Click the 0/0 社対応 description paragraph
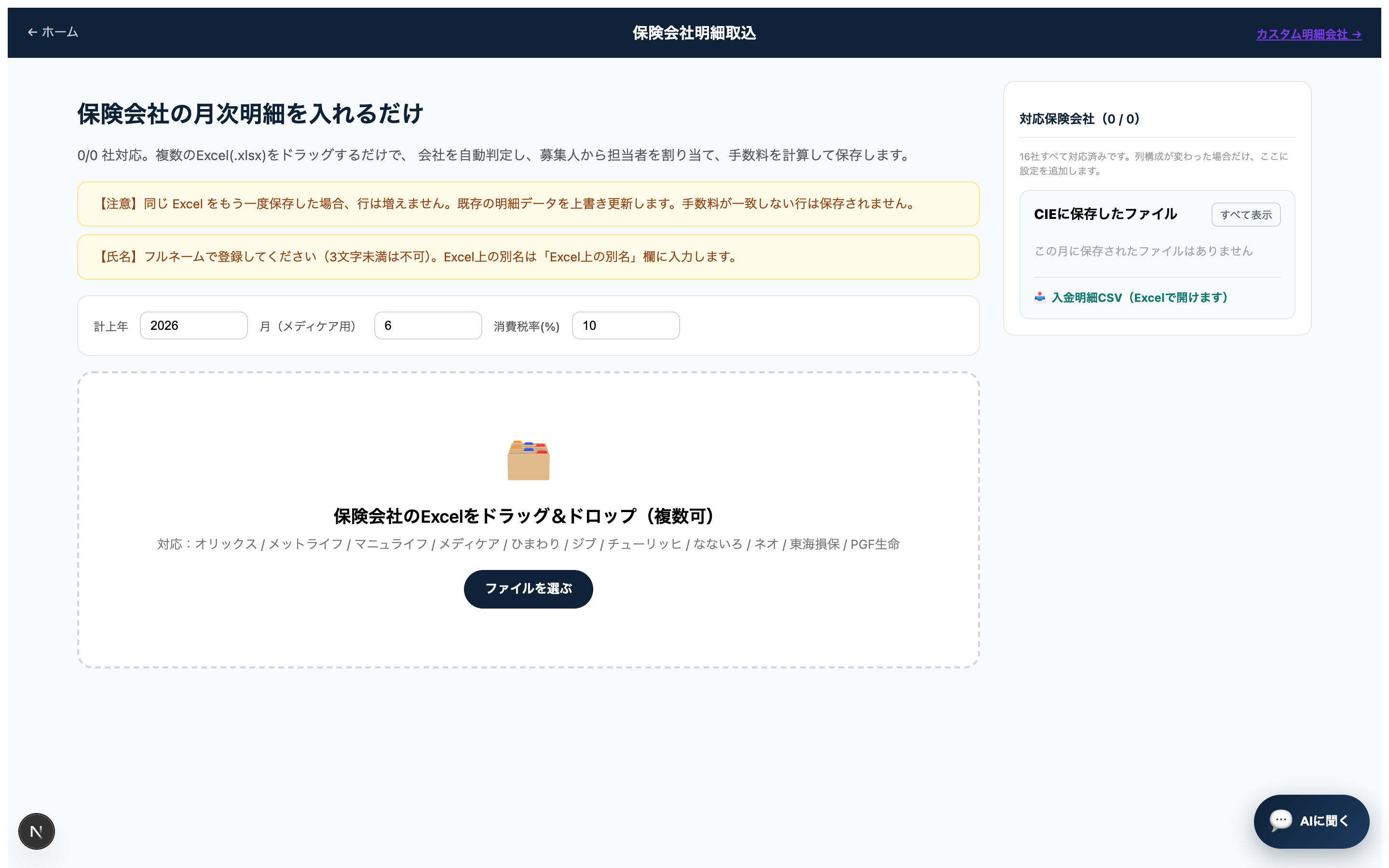Image resolution: width=1389 pixels, height=868 pixels. tap(496, 155)
